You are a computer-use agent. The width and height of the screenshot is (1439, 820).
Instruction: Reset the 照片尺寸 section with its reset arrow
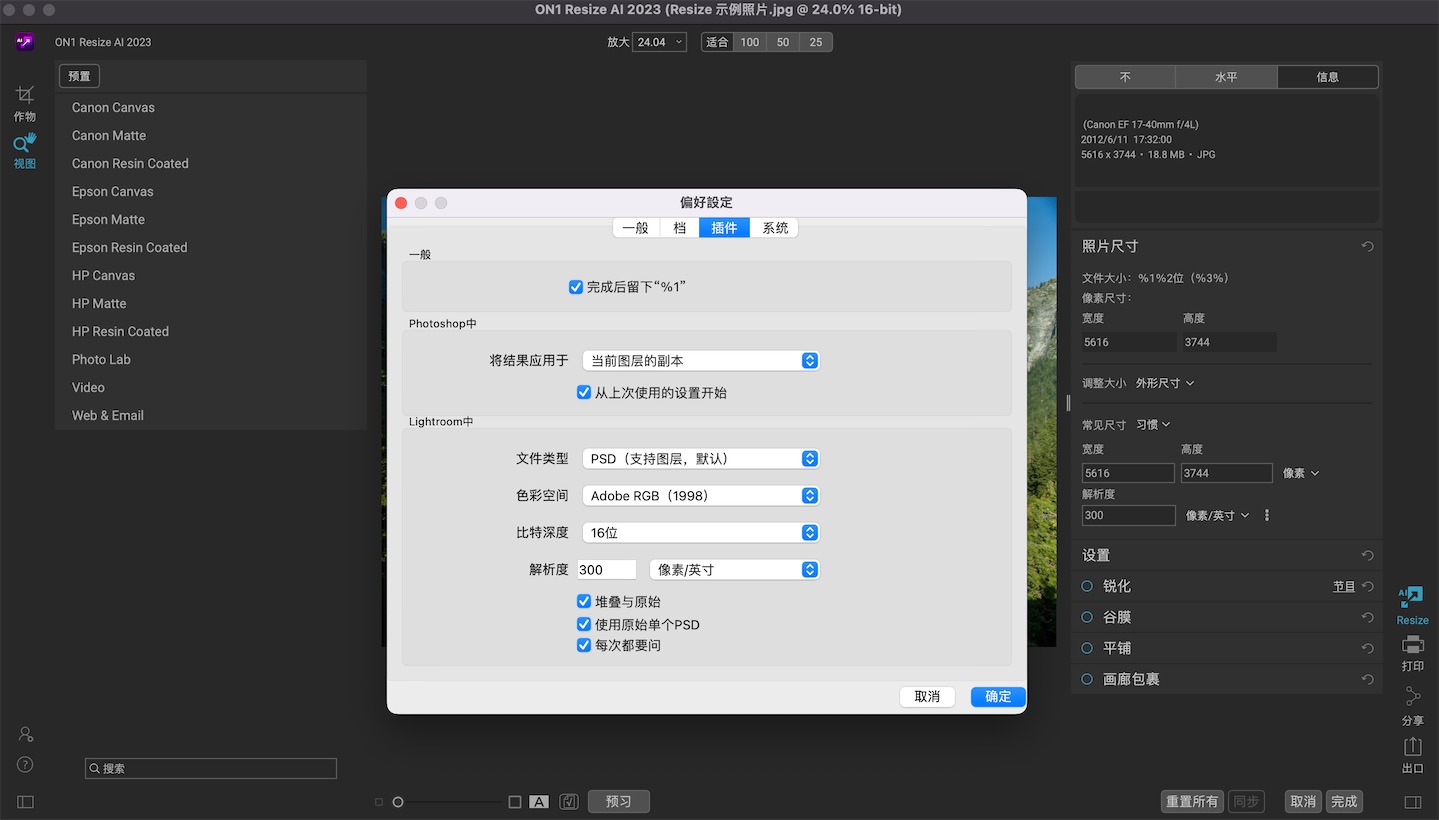tap(1367, 246)
